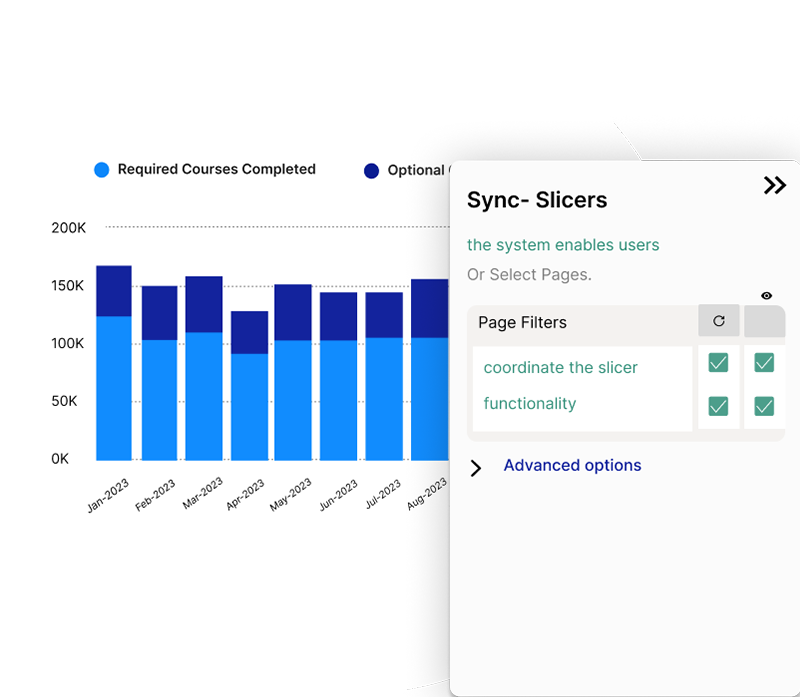Expand the Advanced options chevron arrow
The height and width of the screenshot is (697, 800).
click(x=476, y=468)
